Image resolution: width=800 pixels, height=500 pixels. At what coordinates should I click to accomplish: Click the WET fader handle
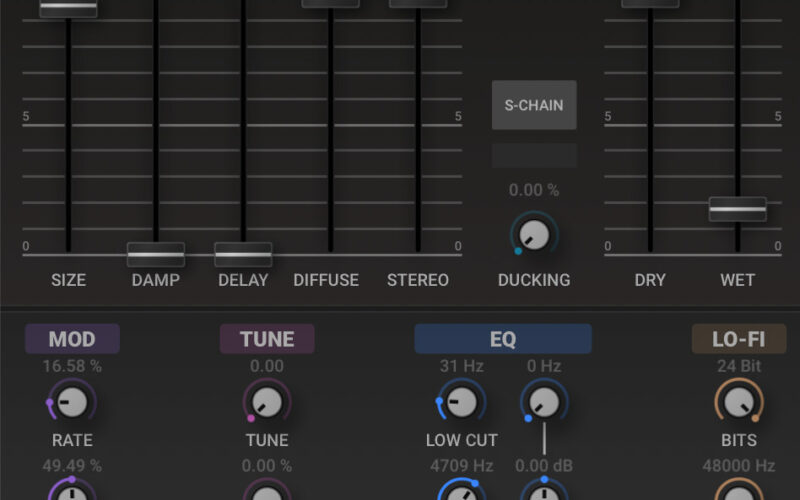coord(738,209)
